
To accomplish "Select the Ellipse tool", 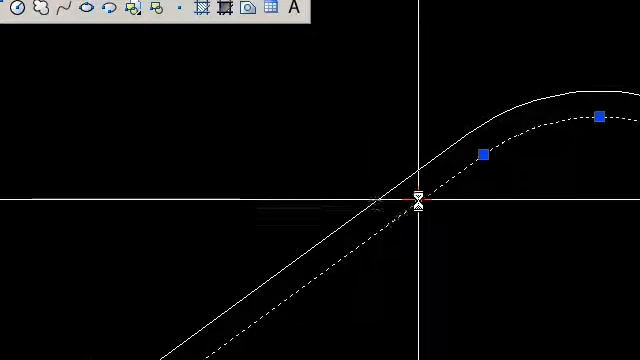I will click(x=87, y=7).
